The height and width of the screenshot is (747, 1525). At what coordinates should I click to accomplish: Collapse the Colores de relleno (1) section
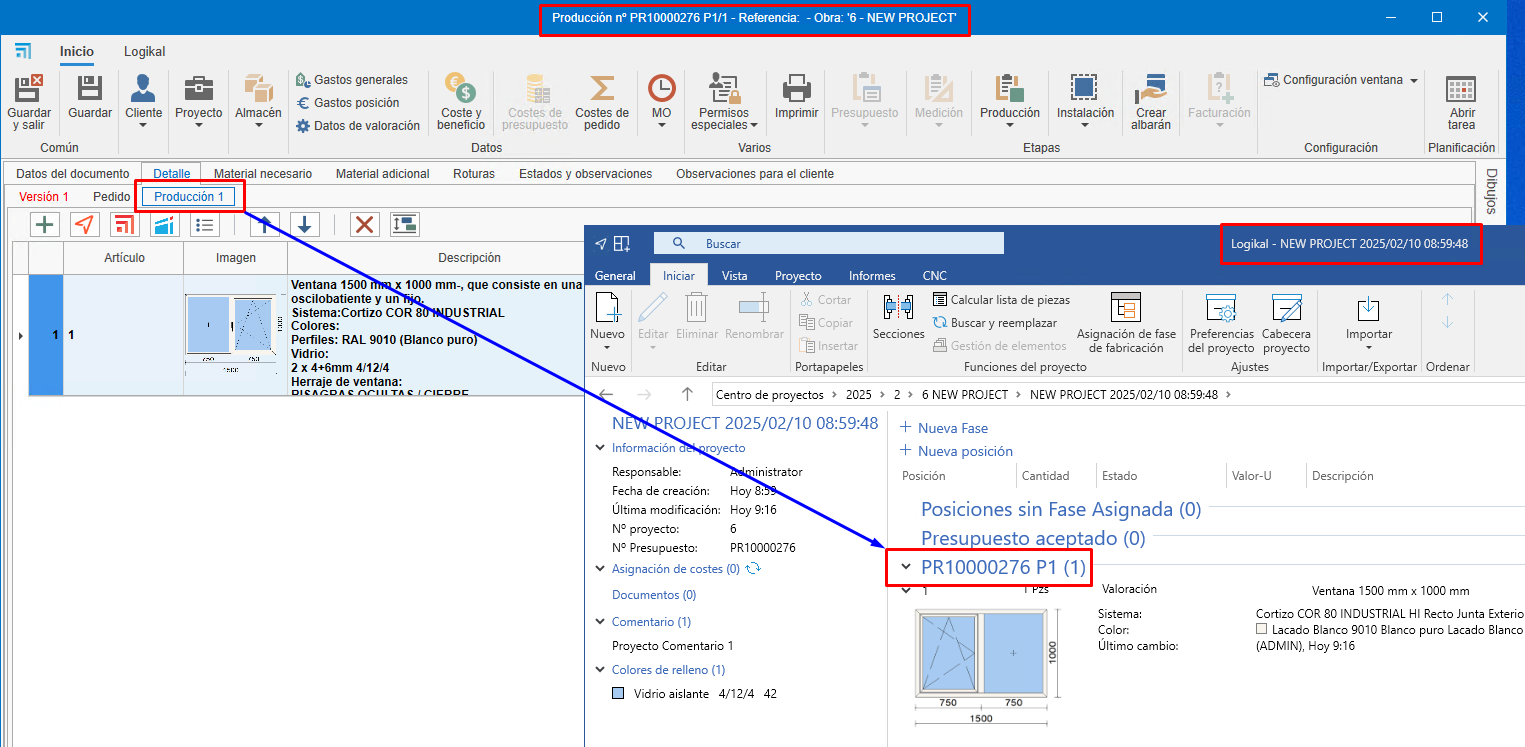tap(600, 670)
